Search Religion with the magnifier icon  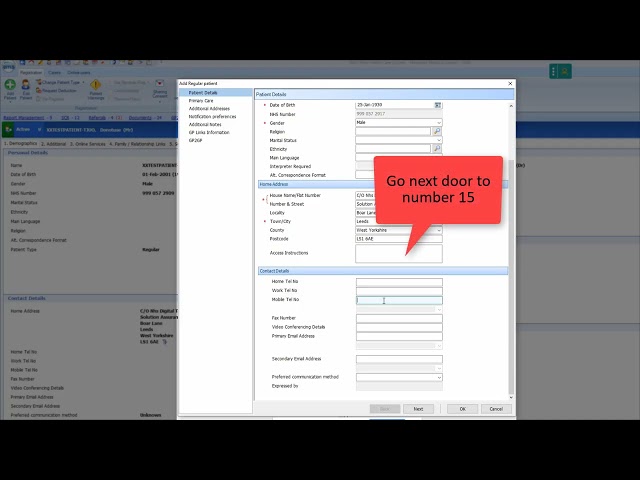[x=437, y=131]
